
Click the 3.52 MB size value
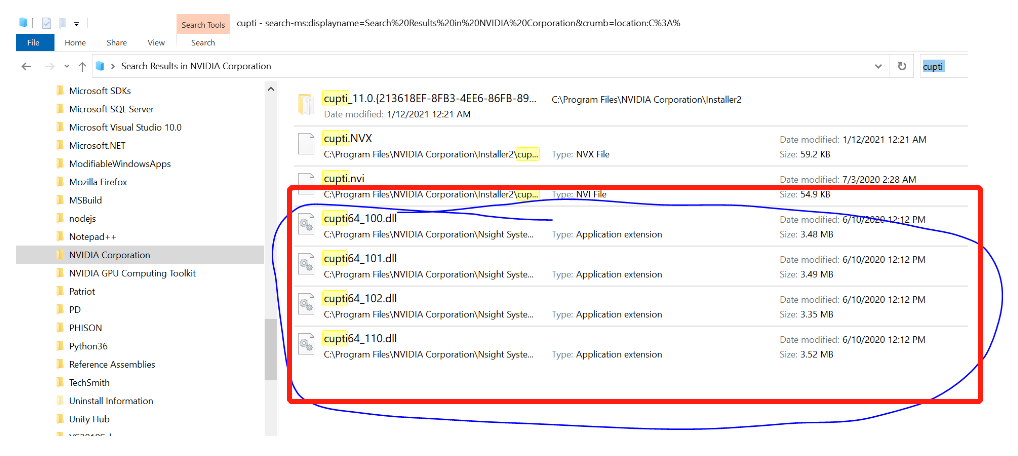click(x=817, y=355)
